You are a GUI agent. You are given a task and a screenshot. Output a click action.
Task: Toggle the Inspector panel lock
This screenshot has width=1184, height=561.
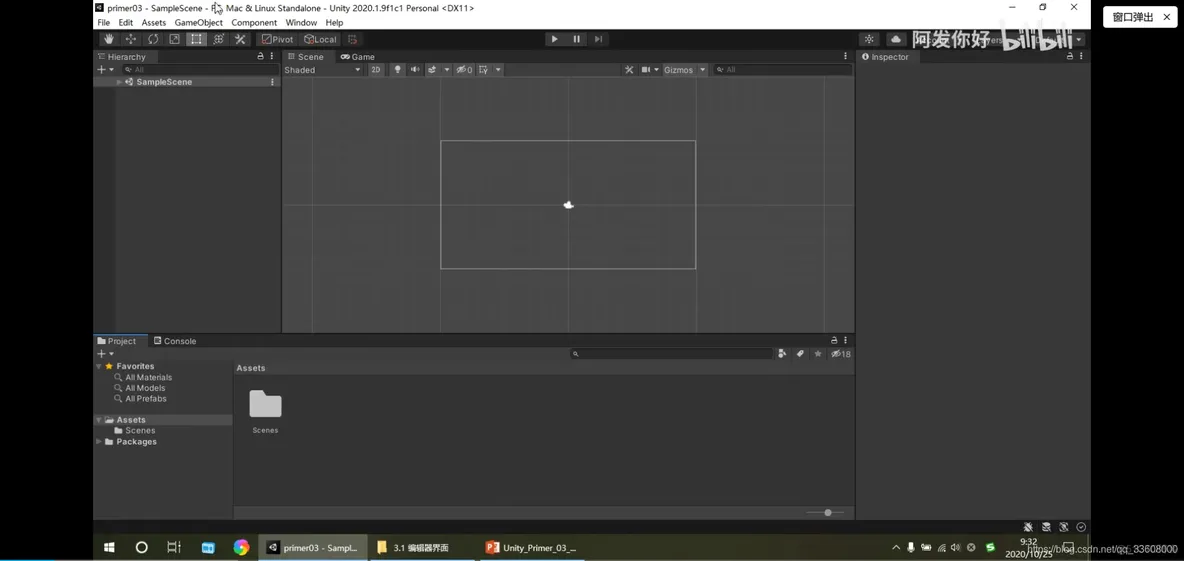coord(1069,57)
